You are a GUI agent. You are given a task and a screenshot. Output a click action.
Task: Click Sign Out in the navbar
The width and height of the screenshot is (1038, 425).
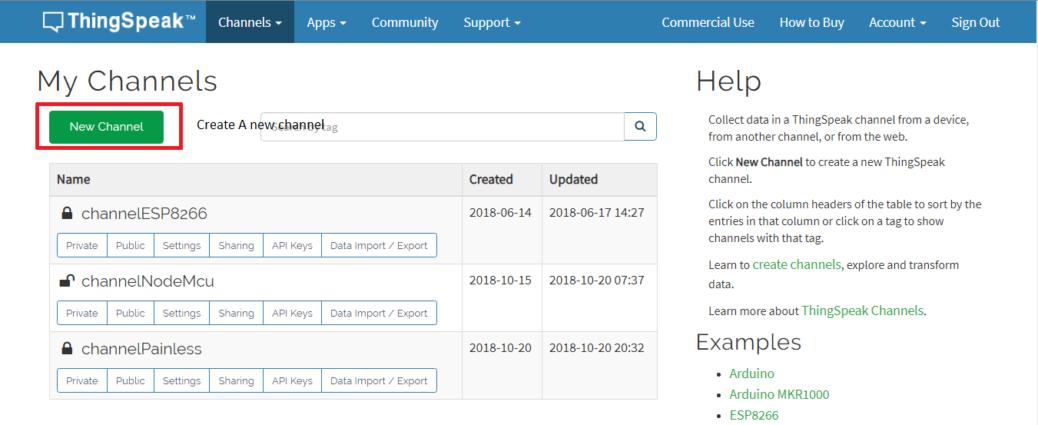pyautogui.click(x=975, y=22)
